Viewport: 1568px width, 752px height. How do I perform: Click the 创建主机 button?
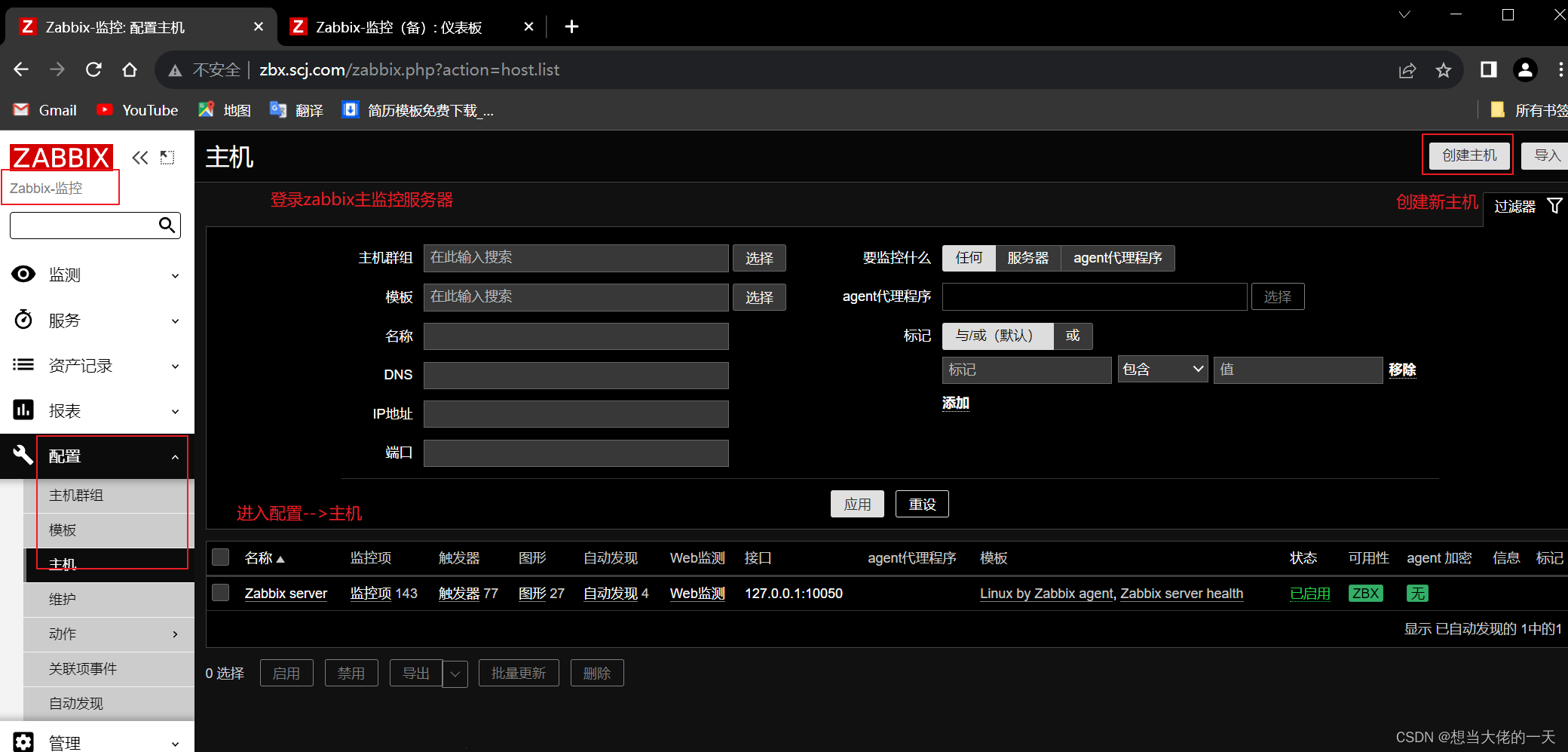pyautogui.click(x=1469, y=155)
